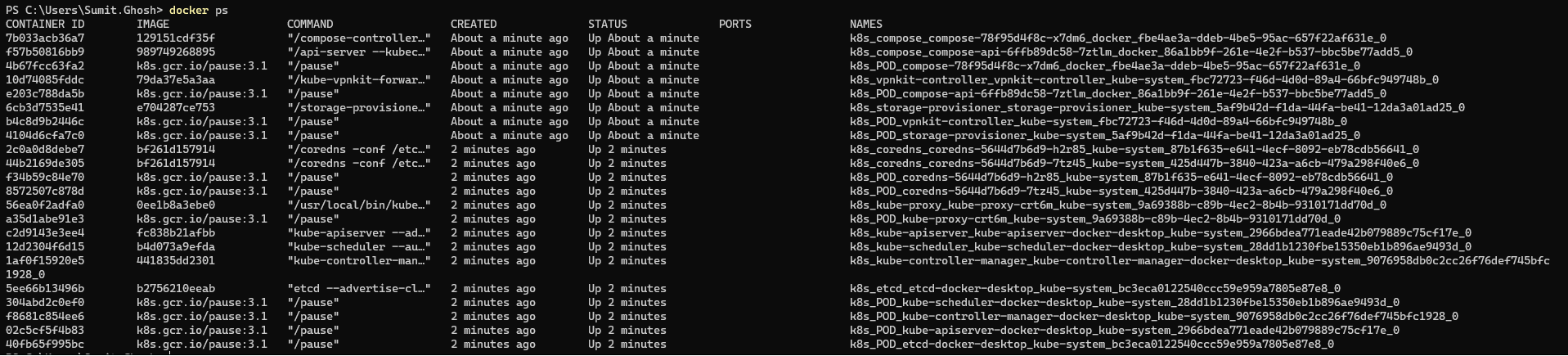This screenshot has width=1568, height=356.
Task: Click the "kube-scheduler --au…" command text
Action: (x=359, y=247)
